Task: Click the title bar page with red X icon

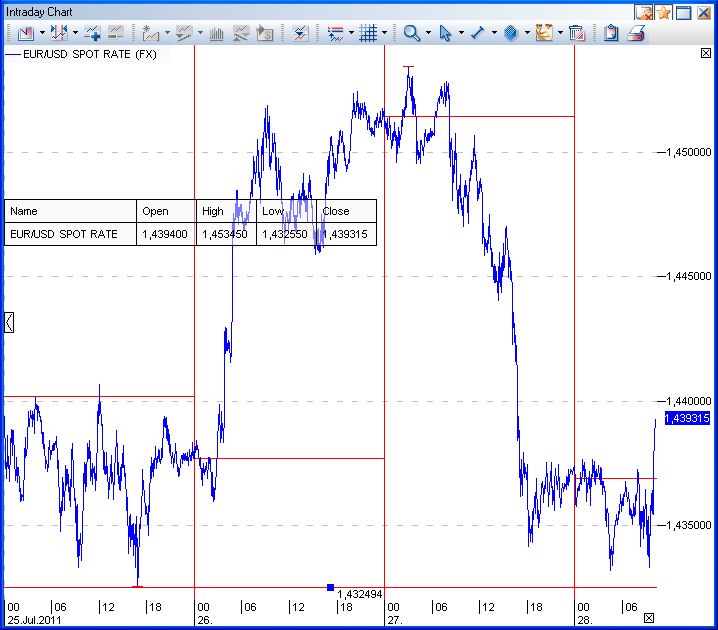Action: 644,12
